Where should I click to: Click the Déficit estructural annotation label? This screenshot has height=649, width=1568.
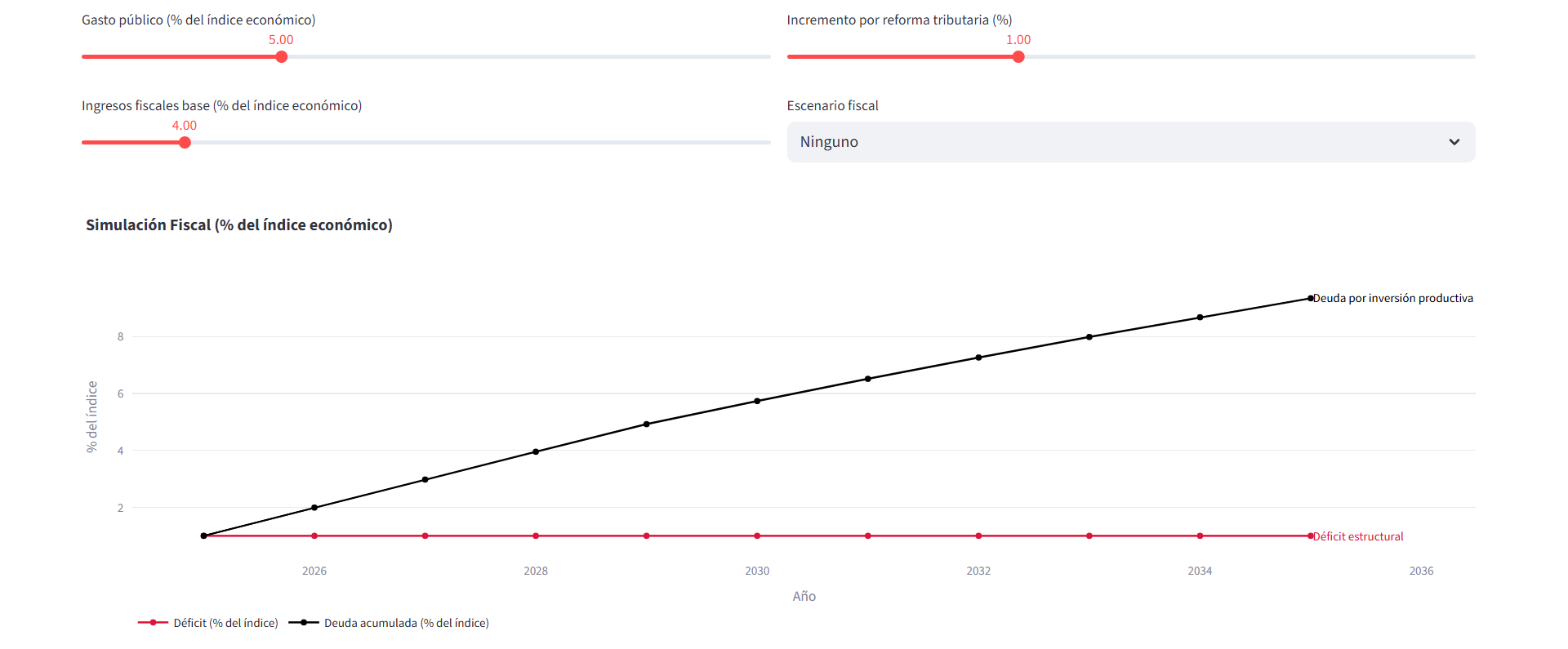(1358, 537)
